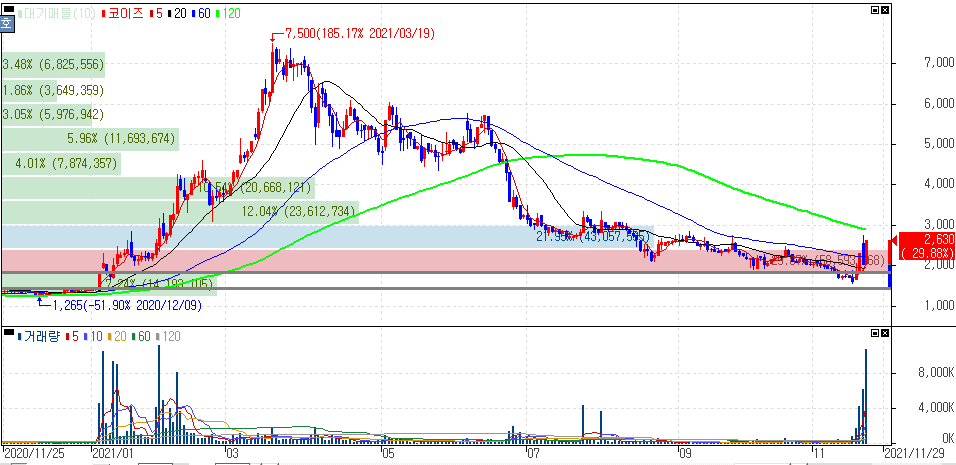Click the 5.96% (11,693,674) volume profile bar
The height and width of the screenshot is (465, 956).
[90, 140]
